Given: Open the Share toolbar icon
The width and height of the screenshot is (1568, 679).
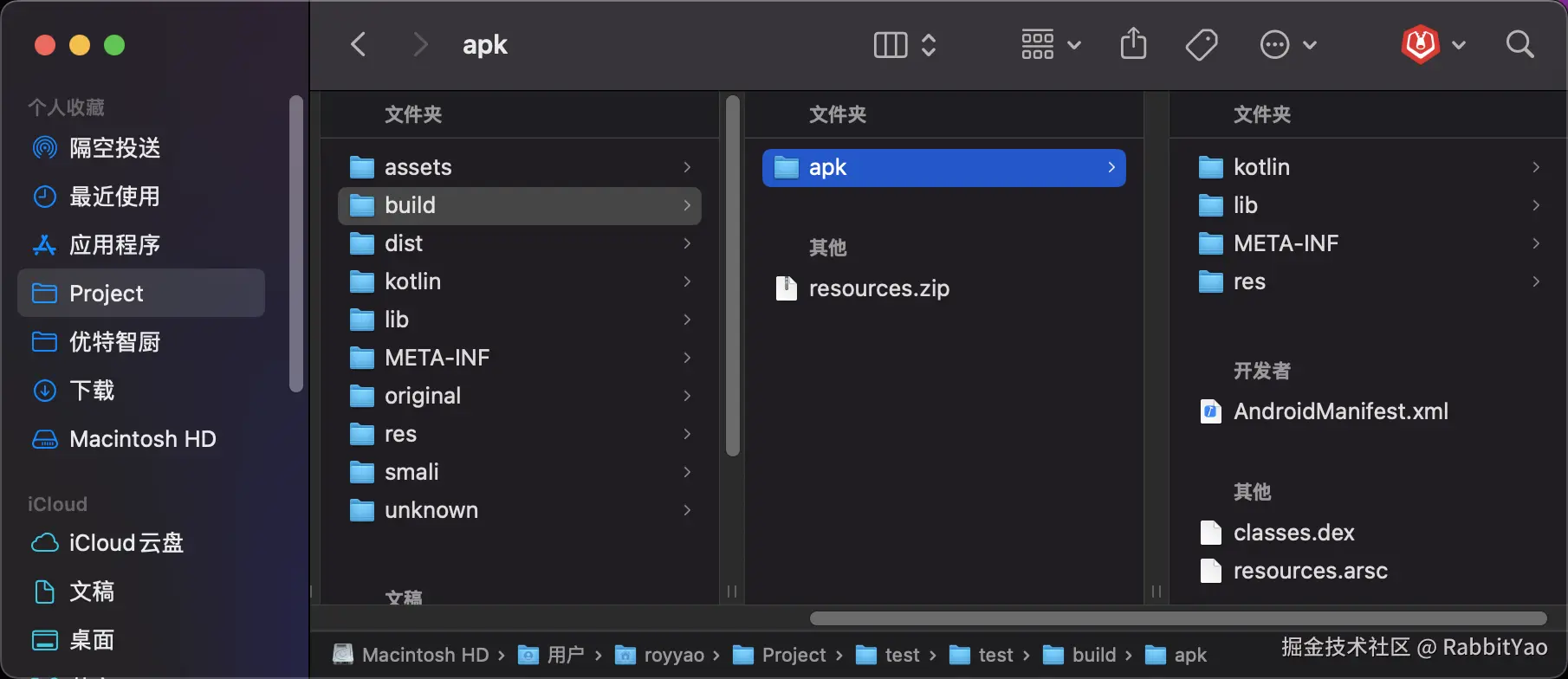Looking at the screenshot, I should tap(1133, 44).
